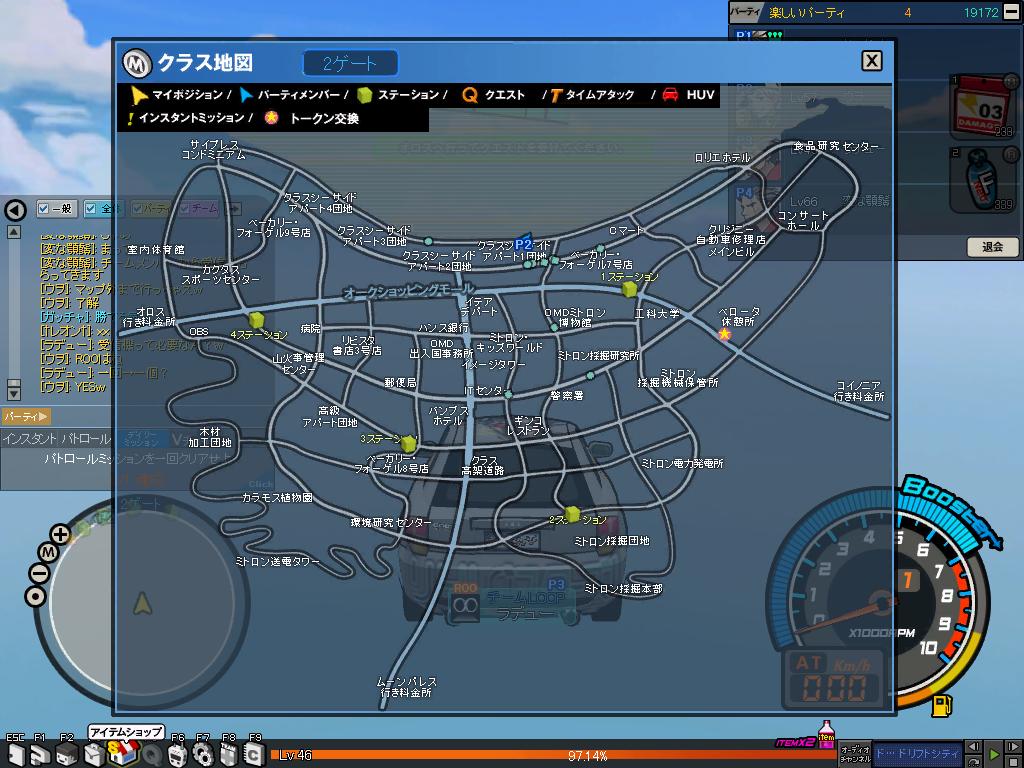Click 食品研究センター map label
Image resolution: width=1024 pixels, height=768 pixels.
pyautogui.click(x=837, y=146)
